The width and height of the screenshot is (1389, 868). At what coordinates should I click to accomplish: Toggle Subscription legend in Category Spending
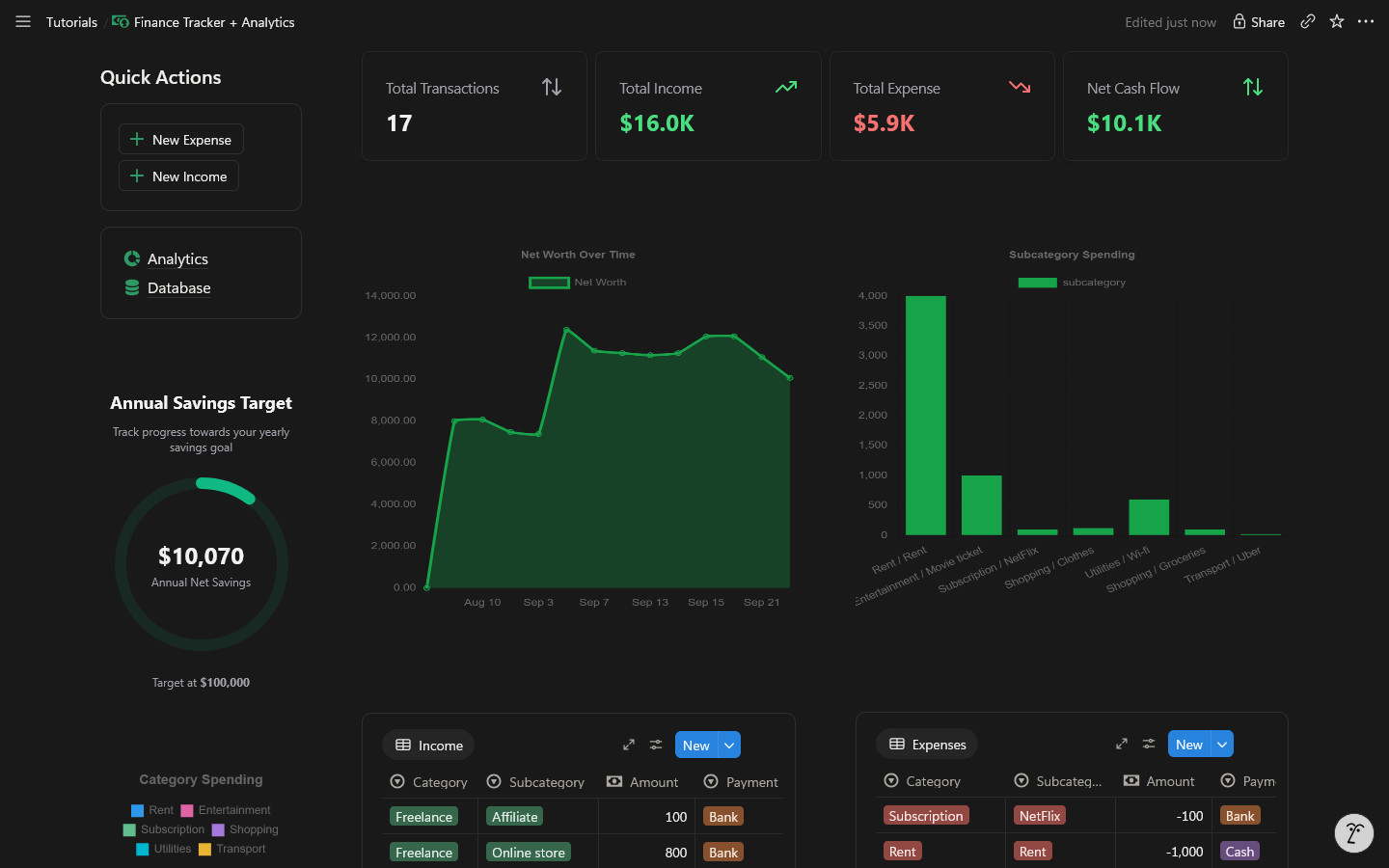coord(164,829)
